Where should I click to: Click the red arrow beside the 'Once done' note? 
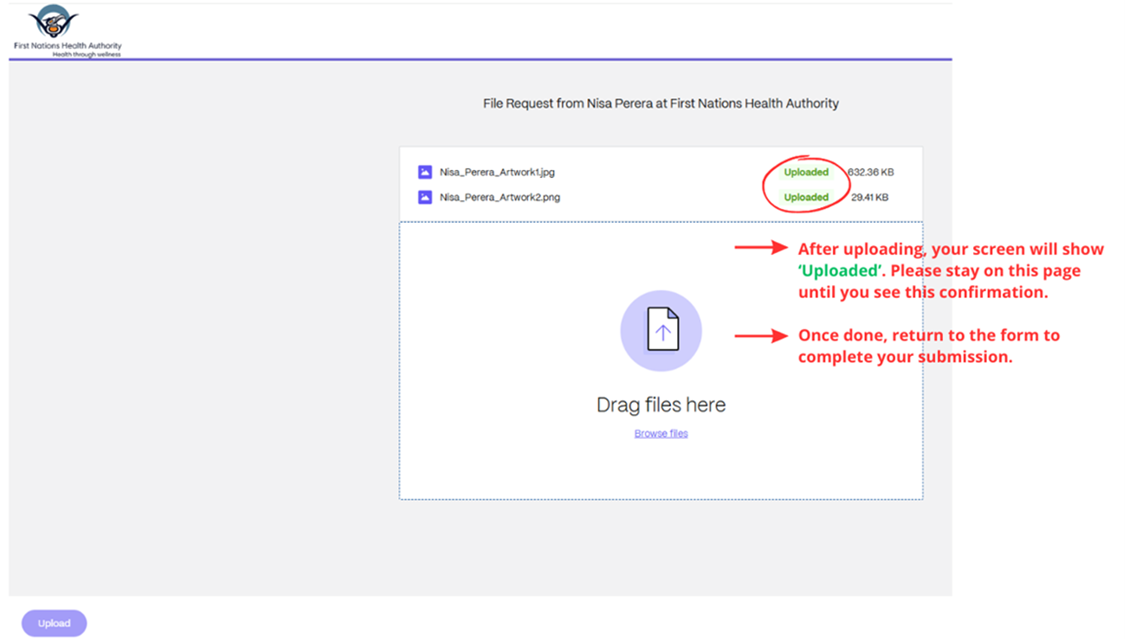point(761,336)
